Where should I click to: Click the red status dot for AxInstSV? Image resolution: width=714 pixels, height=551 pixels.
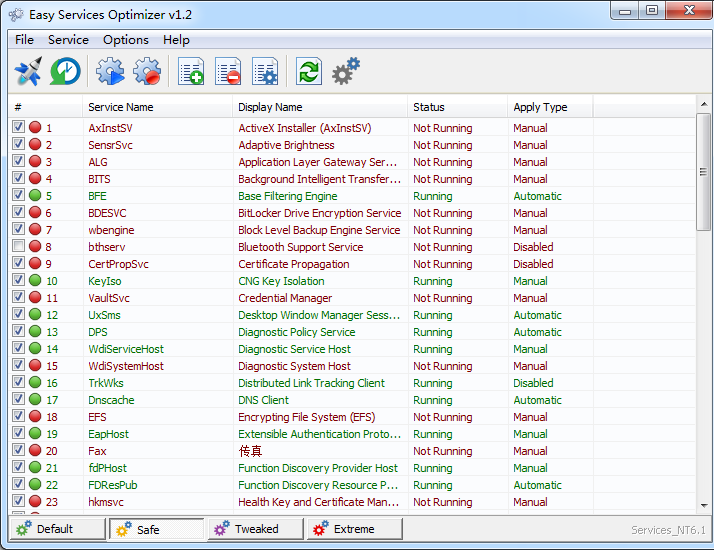[x=35, y=128]
